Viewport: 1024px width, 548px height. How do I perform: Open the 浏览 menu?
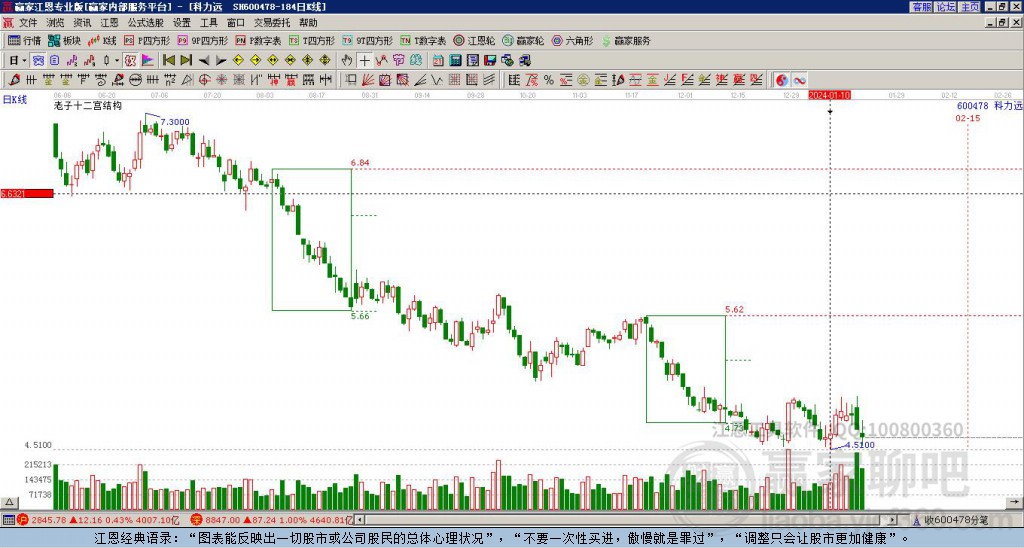click(56, 23)
